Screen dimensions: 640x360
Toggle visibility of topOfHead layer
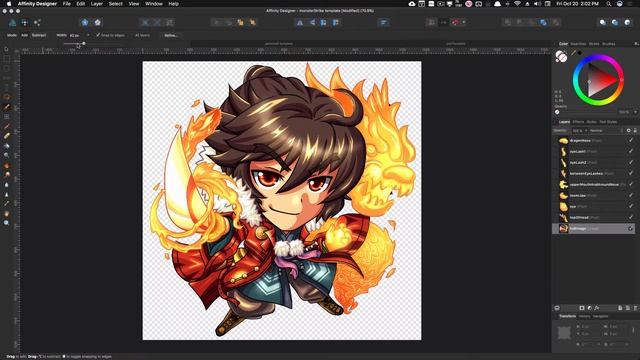coord(631,217)
